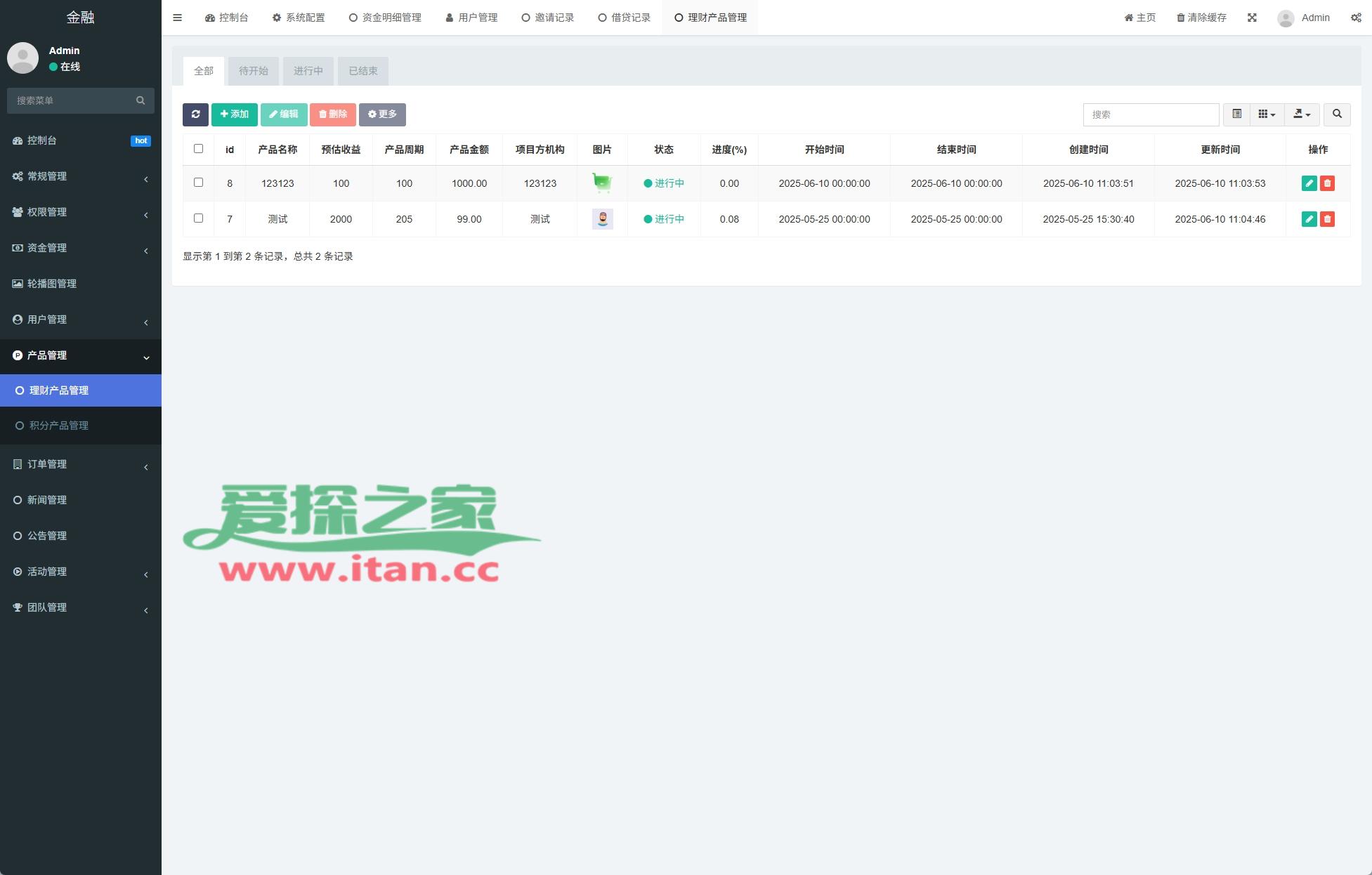The width and height of the screenshot is (1372, 875).
Task: Open the 控制台 top tab
Action: (x=226, y=18)
